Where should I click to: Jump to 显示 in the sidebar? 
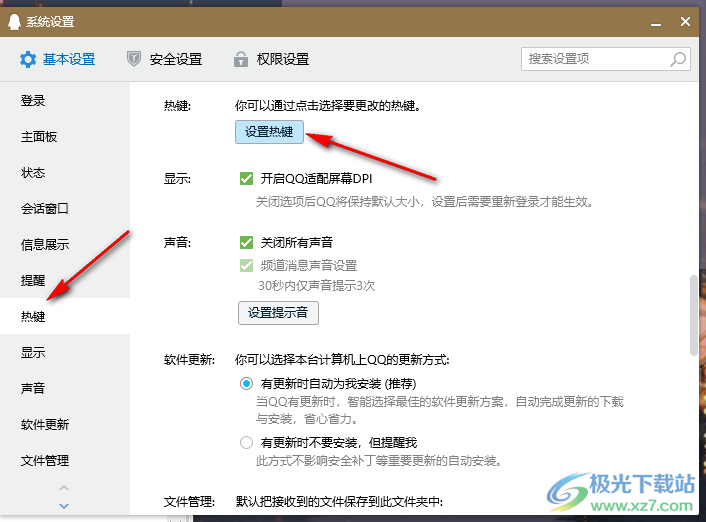(x=65, y=352)
